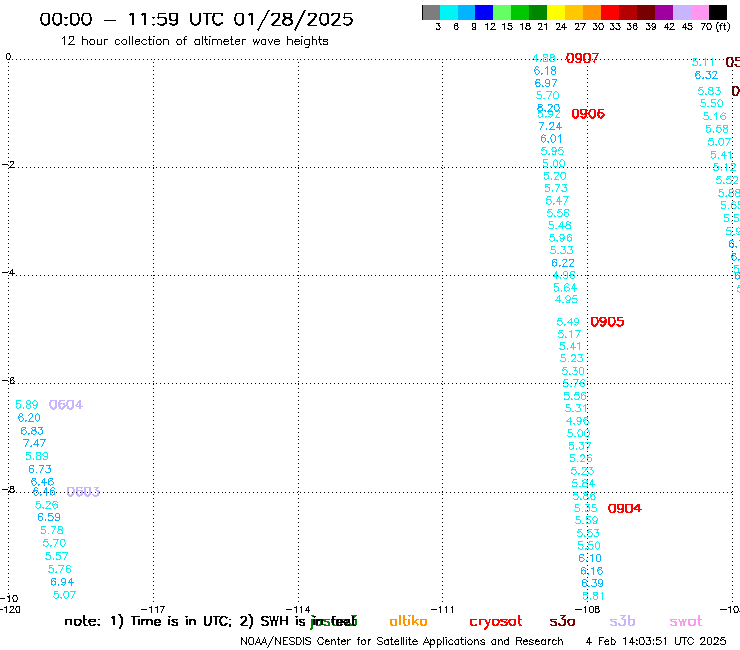The width and height of the screenshot is (740, 650).
Task: Click the orange 30 ft legend swatch
Action: point(591,13)
